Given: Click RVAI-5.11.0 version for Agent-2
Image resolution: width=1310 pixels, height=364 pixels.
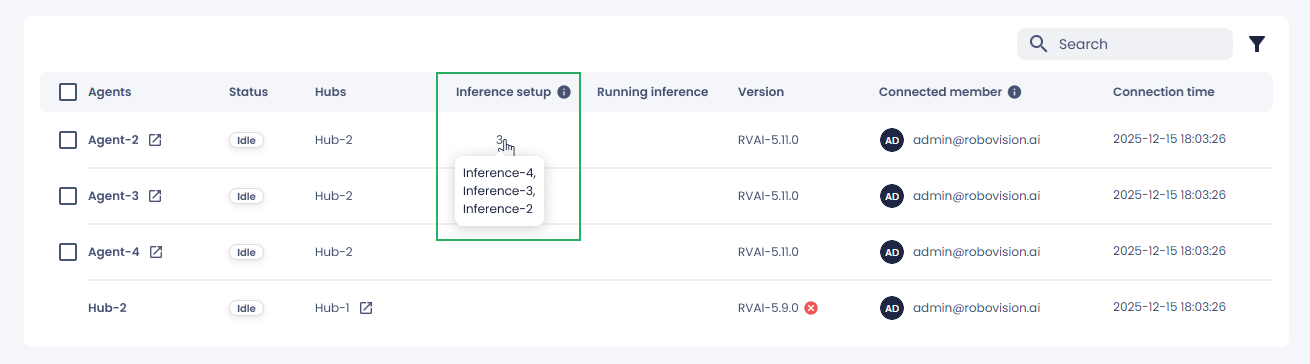Looking at the screenshot, I should pyautogui.click(x=768, y=140).
